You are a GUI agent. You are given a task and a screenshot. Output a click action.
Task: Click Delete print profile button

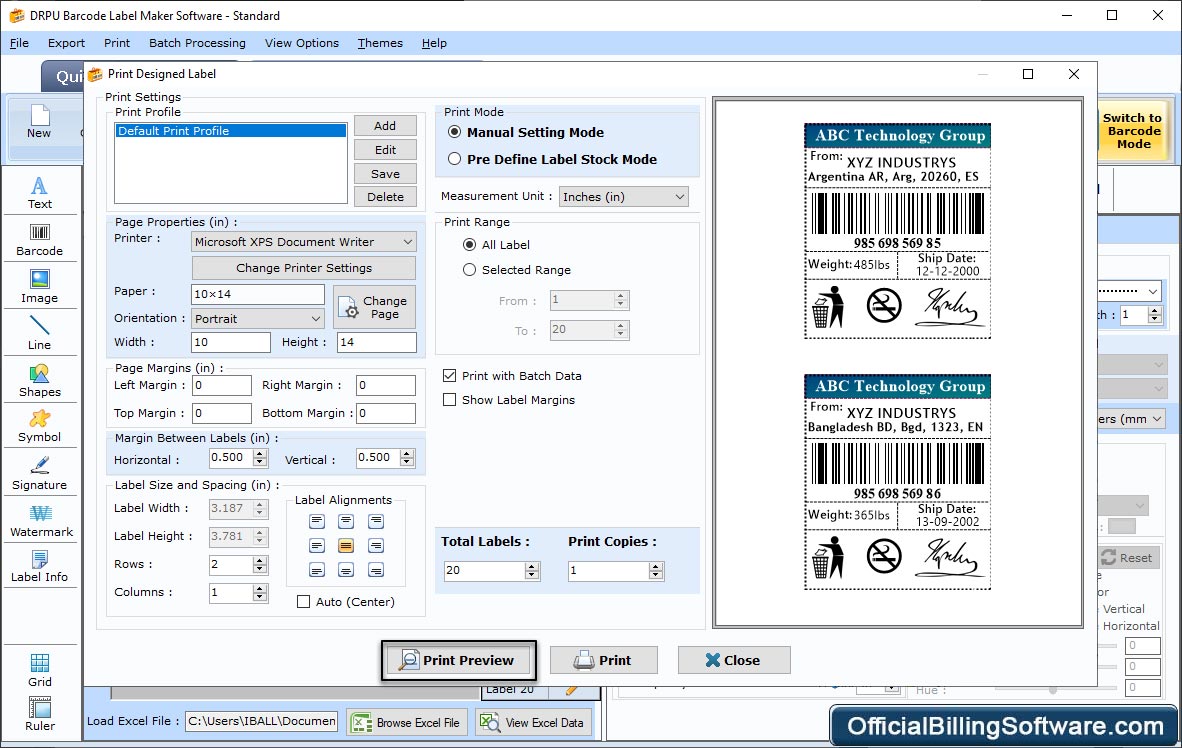tap(385, 197)
